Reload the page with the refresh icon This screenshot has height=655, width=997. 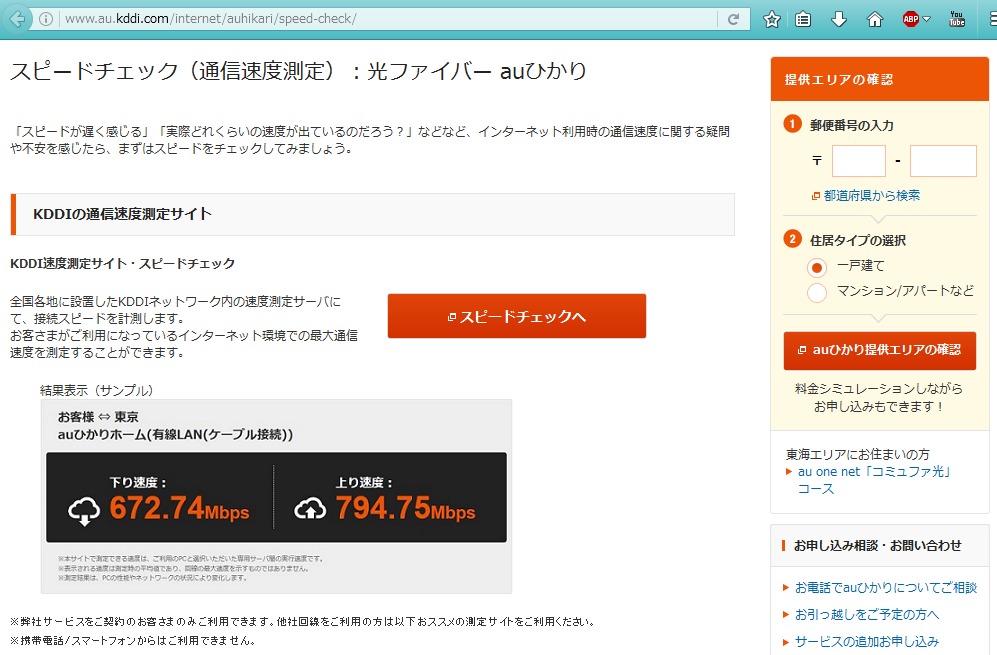(734, 19)
